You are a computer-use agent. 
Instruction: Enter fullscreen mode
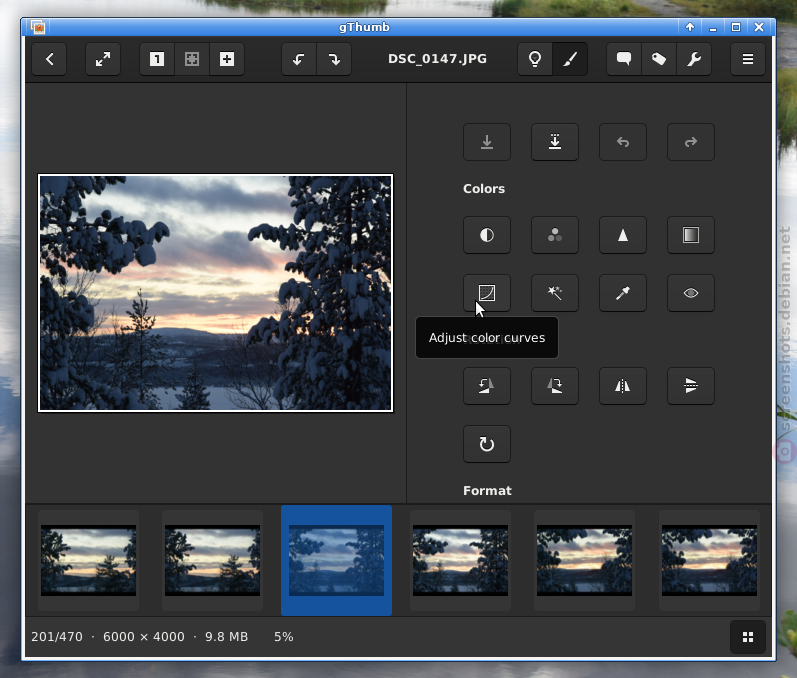click(x=103, y=59)
